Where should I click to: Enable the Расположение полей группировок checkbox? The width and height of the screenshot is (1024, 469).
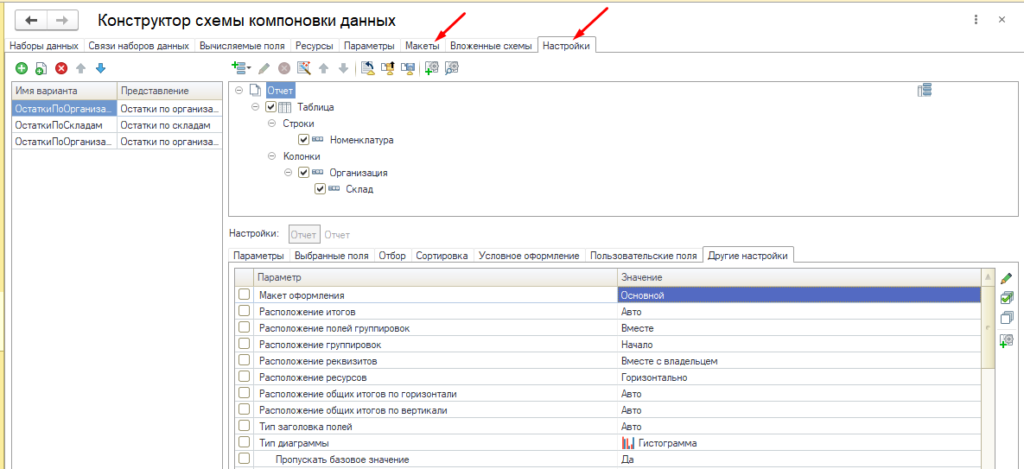click(244, 328)
